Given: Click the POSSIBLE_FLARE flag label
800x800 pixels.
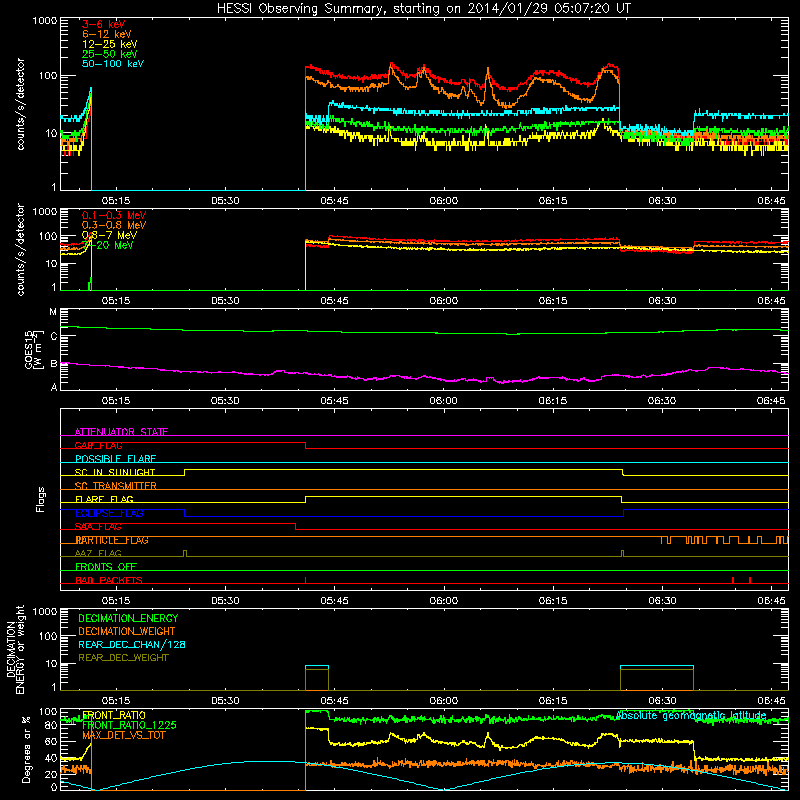Looking at the screenshot, I should pyautogui.click(x=115, y=459).
